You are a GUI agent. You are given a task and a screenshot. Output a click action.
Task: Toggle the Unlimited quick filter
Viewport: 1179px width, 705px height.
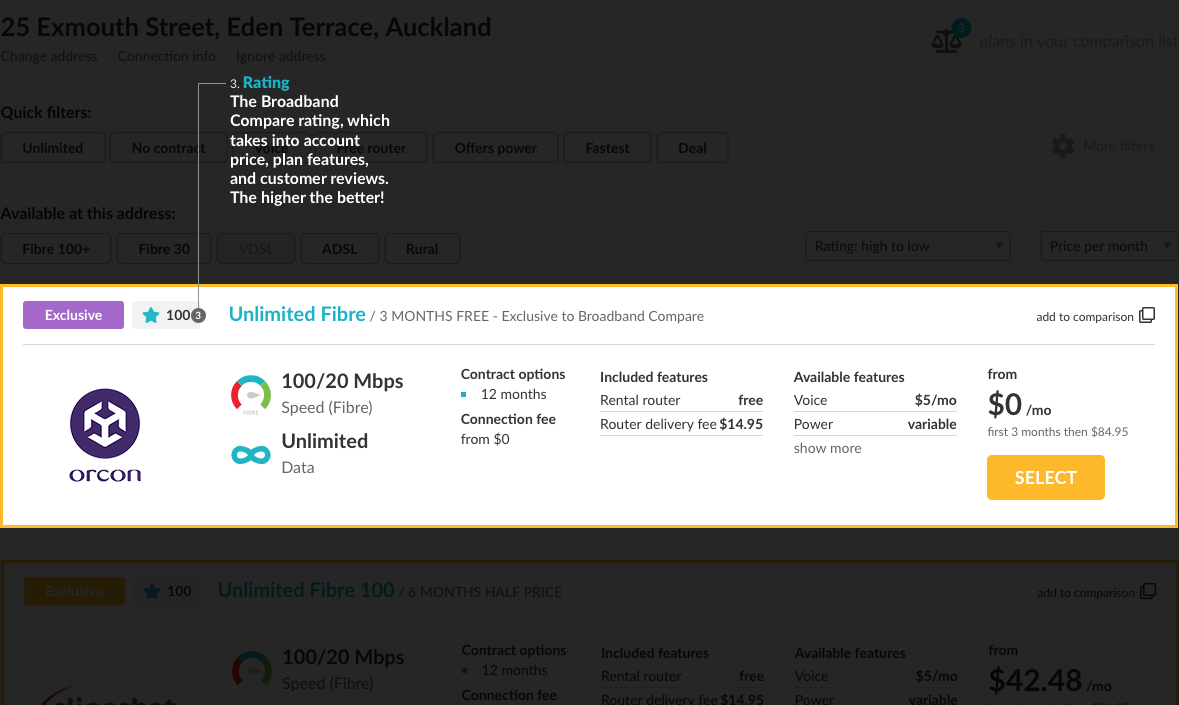pyautogui.click(x=53, y=148)
